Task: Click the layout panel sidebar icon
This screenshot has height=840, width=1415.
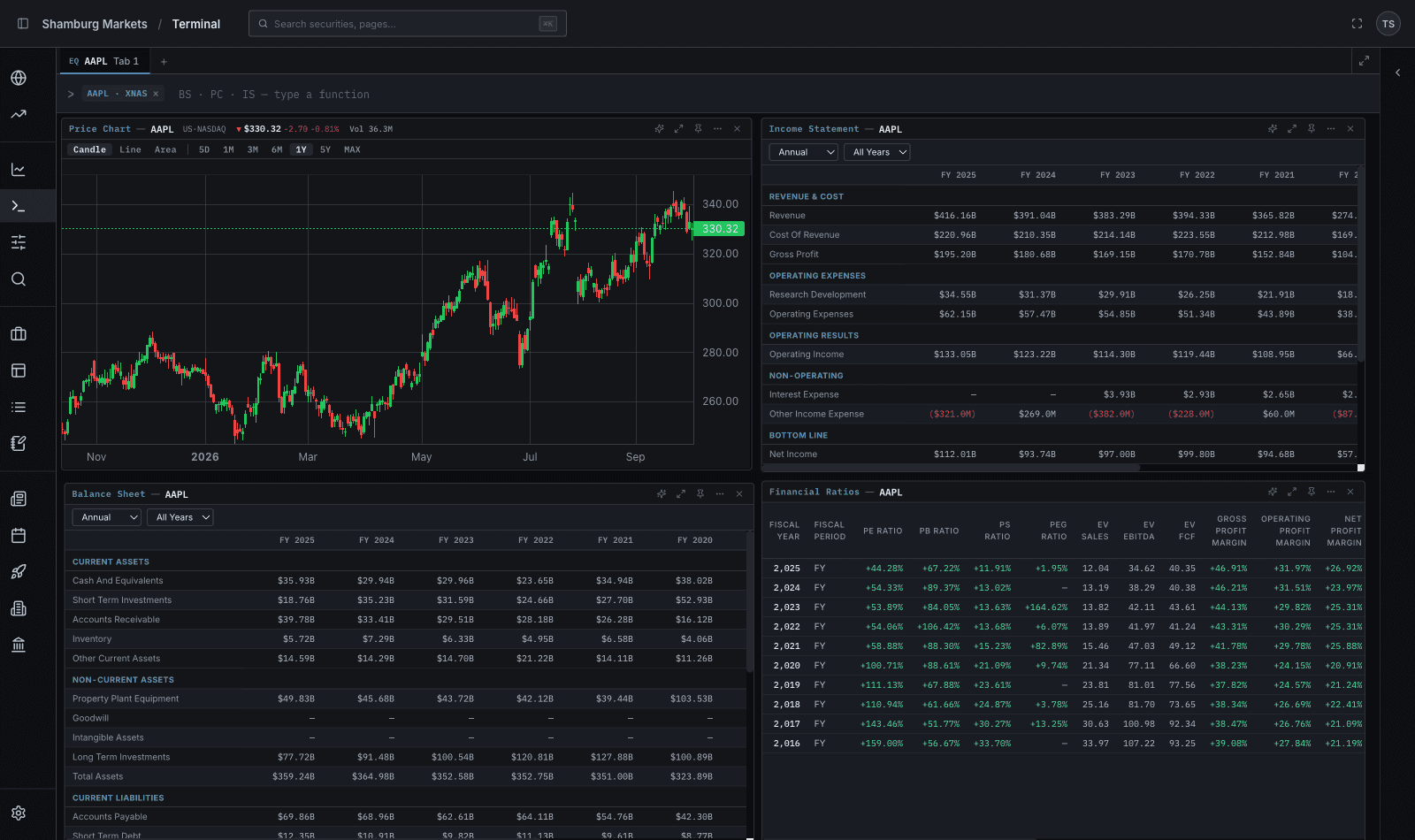Action: tap(19, 370)
